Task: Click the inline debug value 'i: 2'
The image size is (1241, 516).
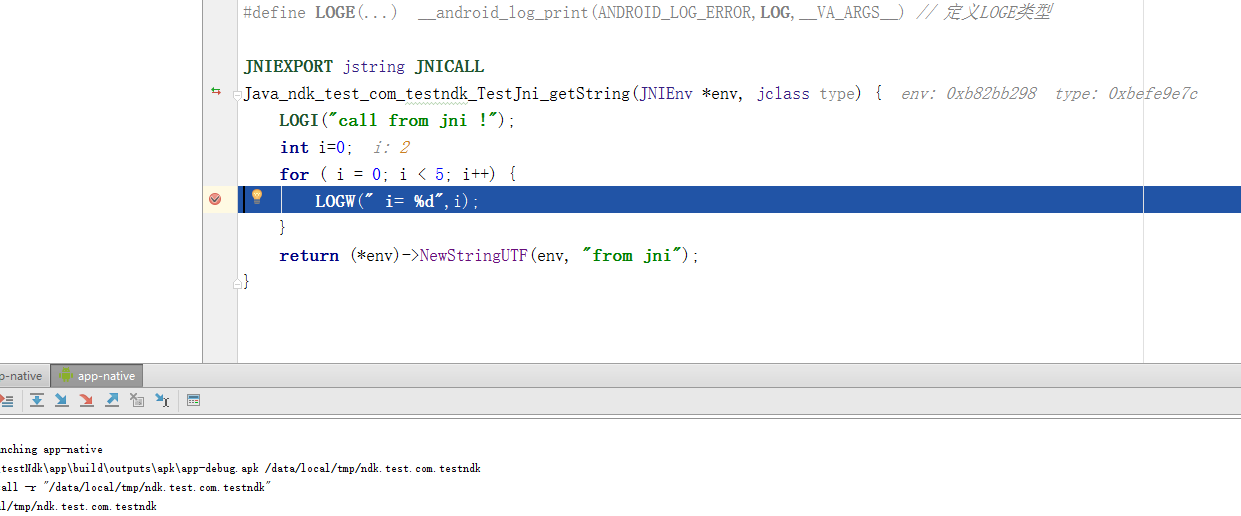Action: (x=391, y=148)
